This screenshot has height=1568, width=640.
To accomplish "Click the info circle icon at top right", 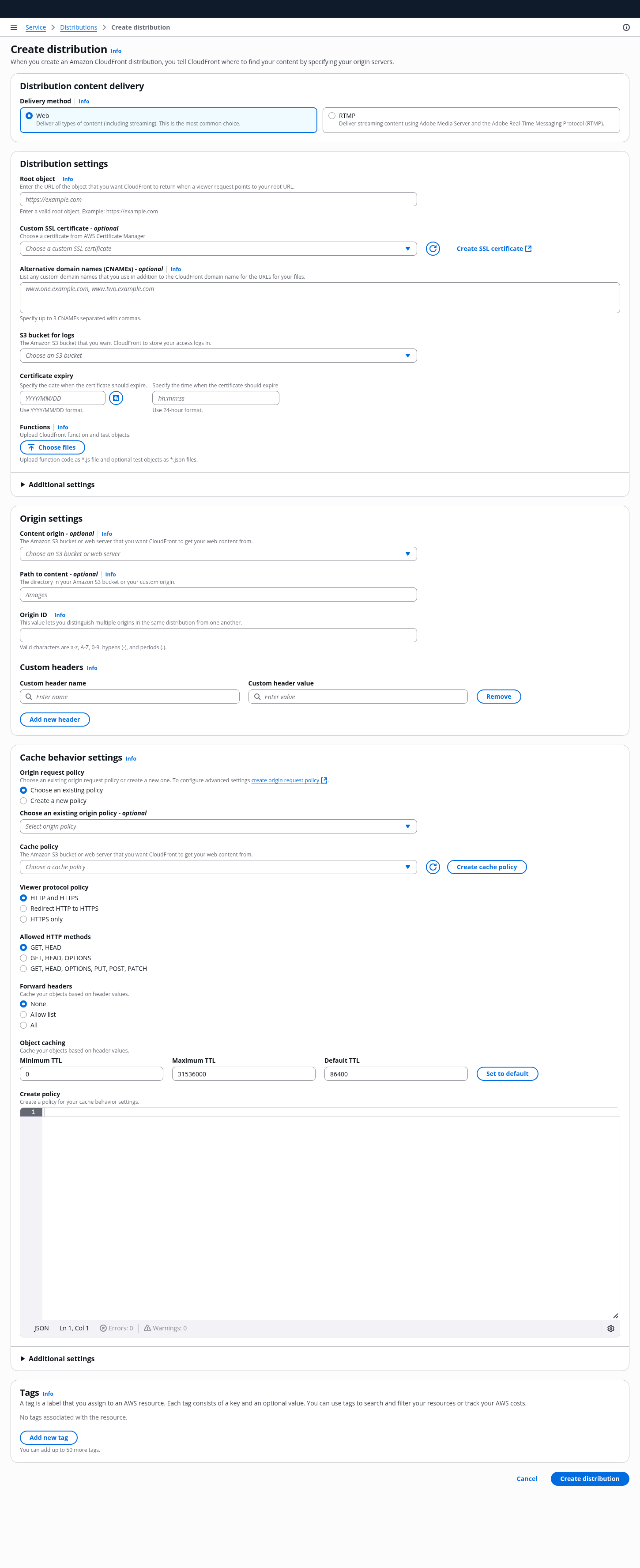I will click(x=626, y=27).
